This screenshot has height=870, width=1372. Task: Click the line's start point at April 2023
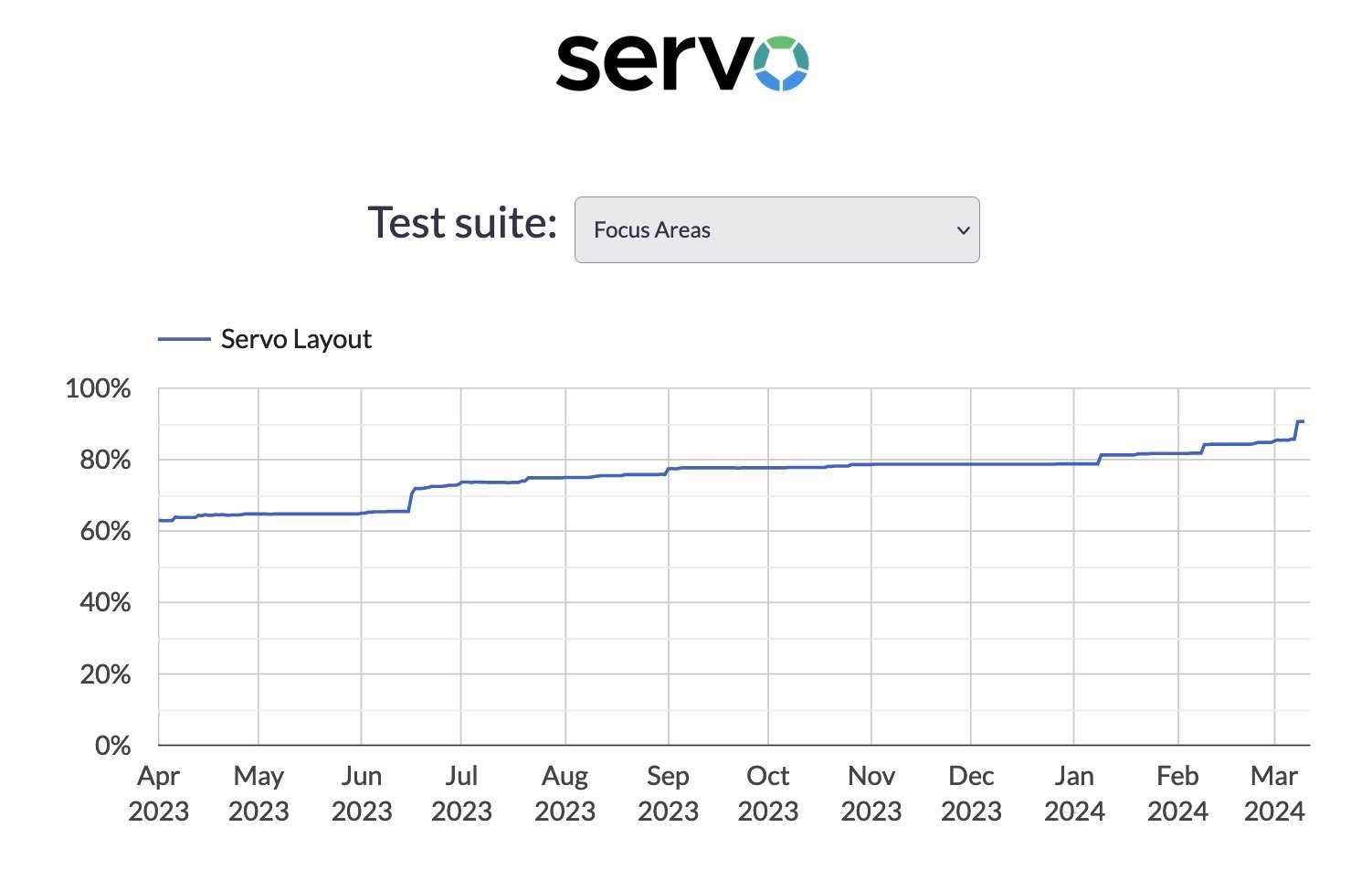pos(161,520)
